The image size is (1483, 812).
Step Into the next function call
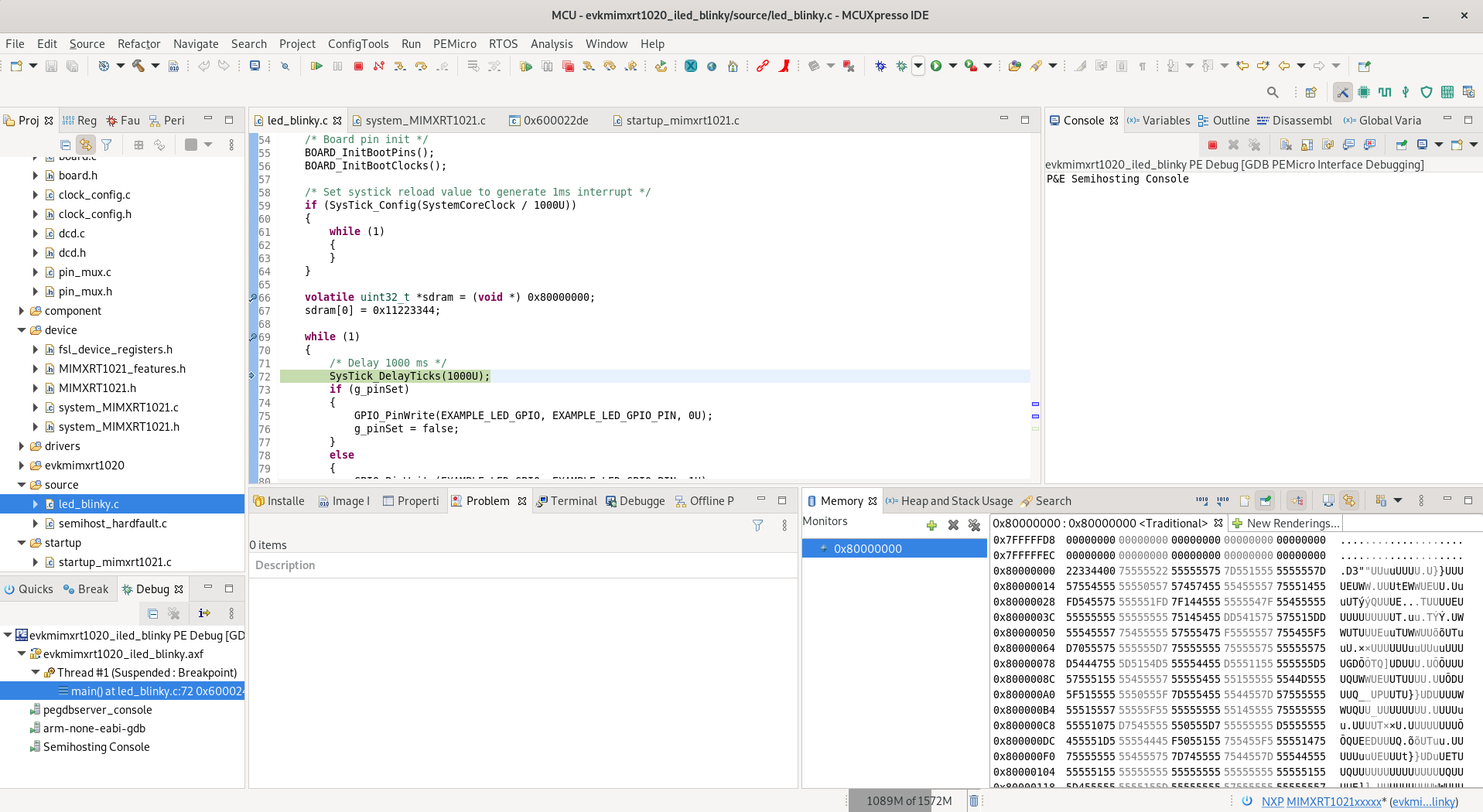pos(399,66)
